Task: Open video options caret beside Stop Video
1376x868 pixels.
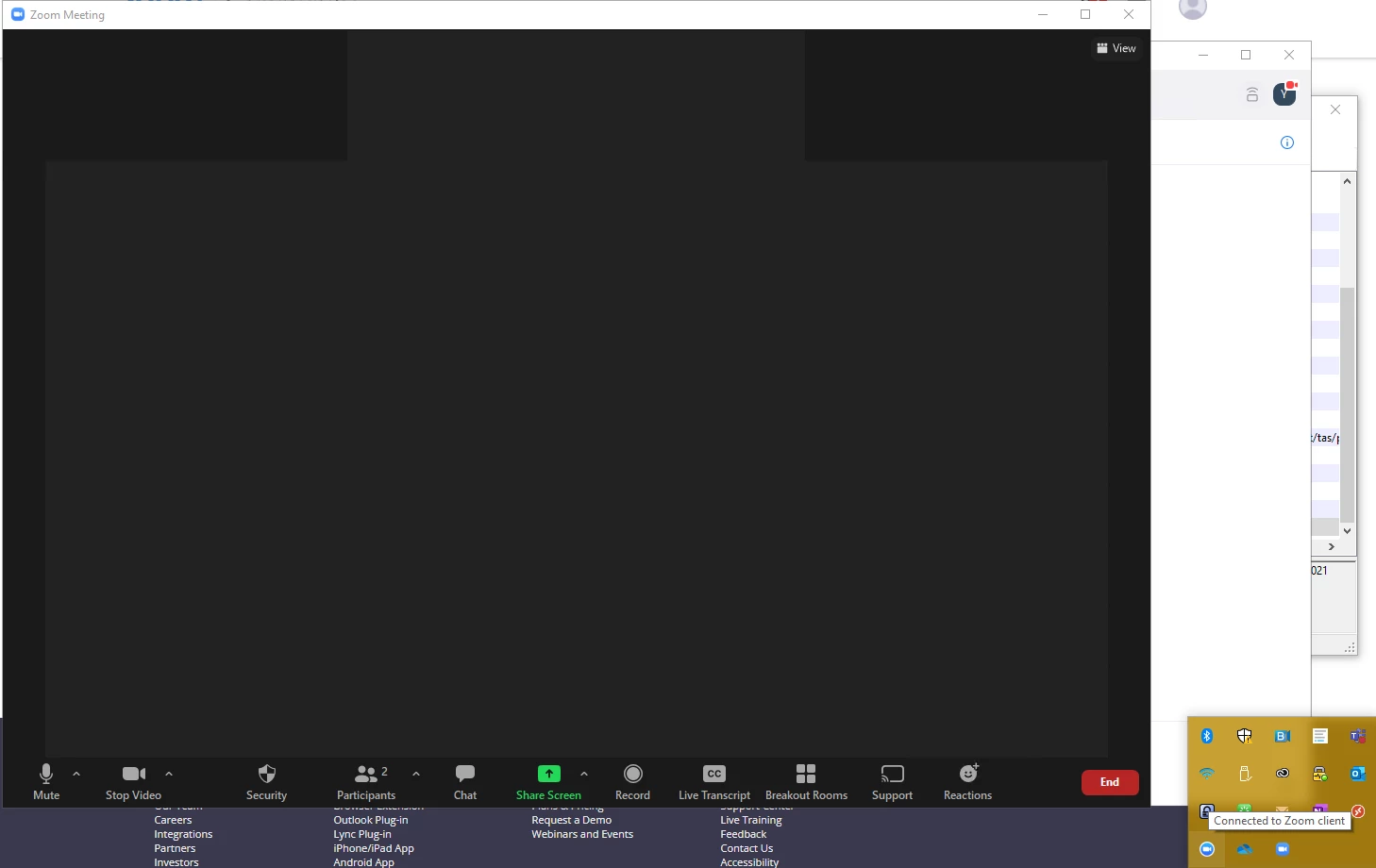Action: 169,774
